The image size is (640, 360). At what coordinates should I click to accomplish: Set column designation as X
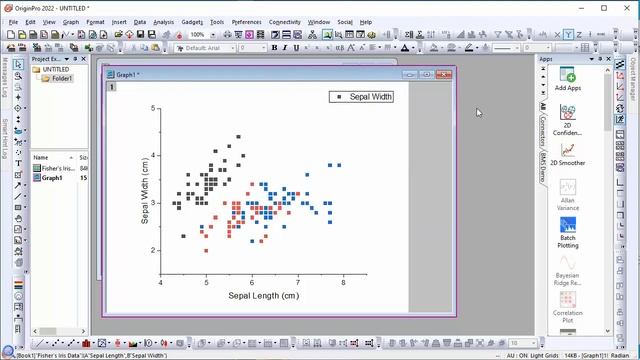[558, 35]
